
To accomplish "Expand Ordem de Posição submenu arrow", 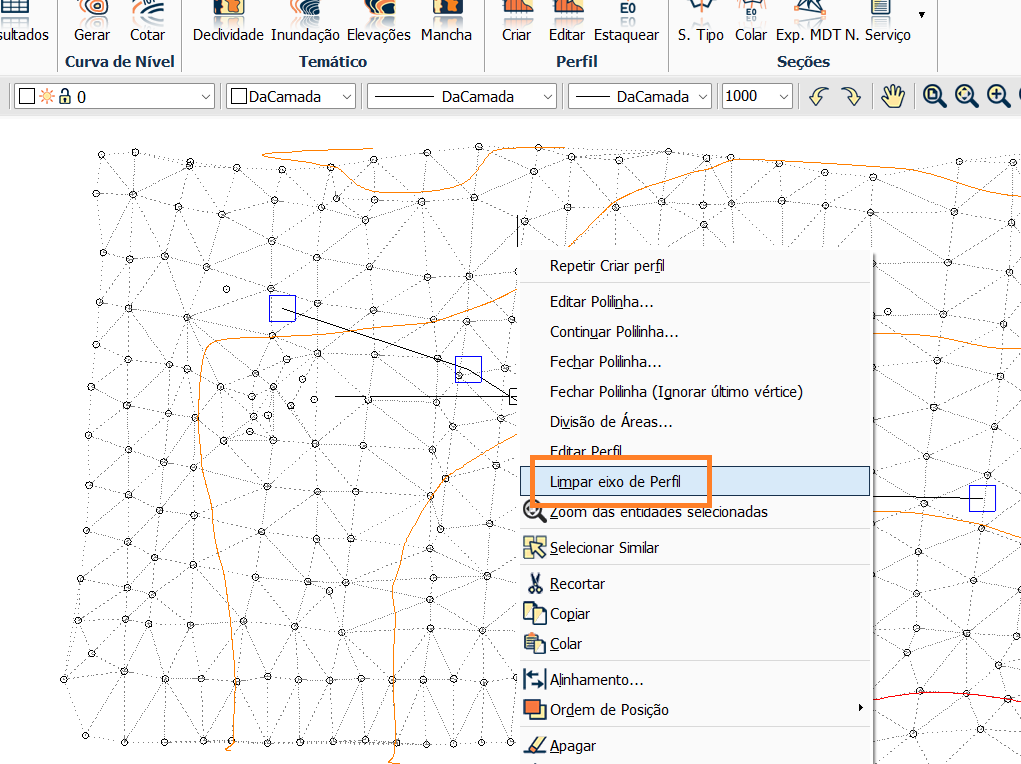I will (x=860, y=709).
